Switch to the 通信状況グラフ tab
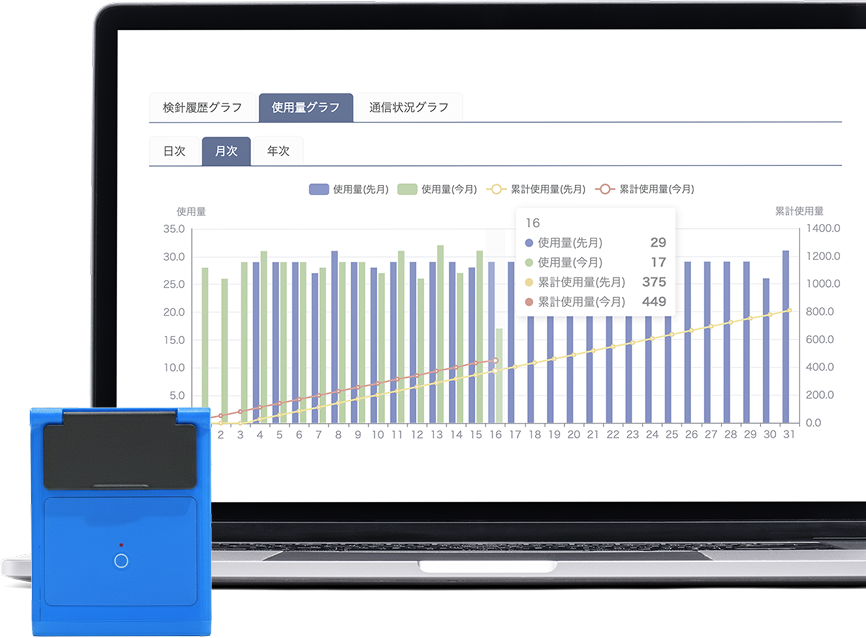 pyautogui.click(x=408, y=108)
